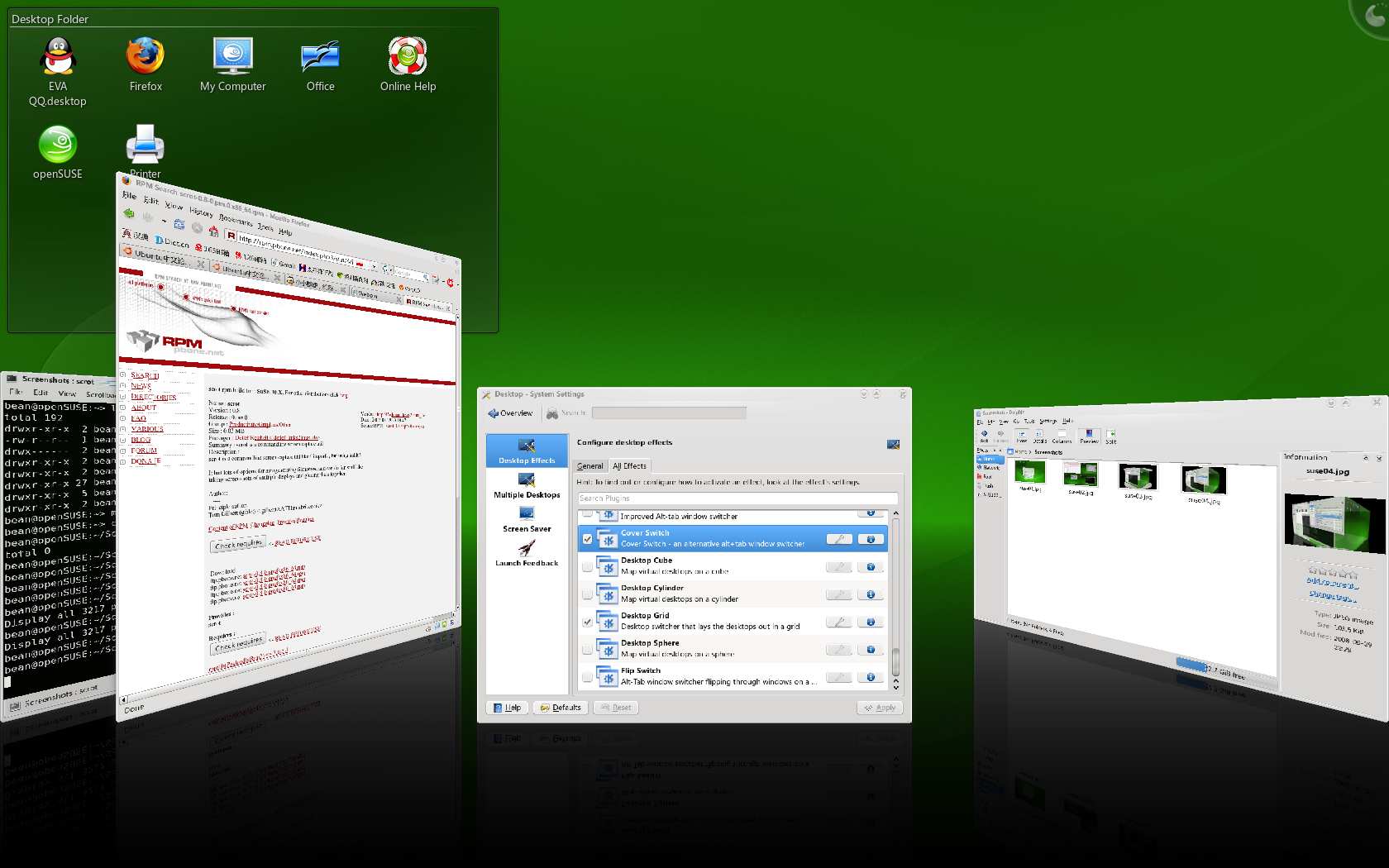
Task: Select Launch Feedback in System Settings sidebar
Action: click(x=527, y=553)
